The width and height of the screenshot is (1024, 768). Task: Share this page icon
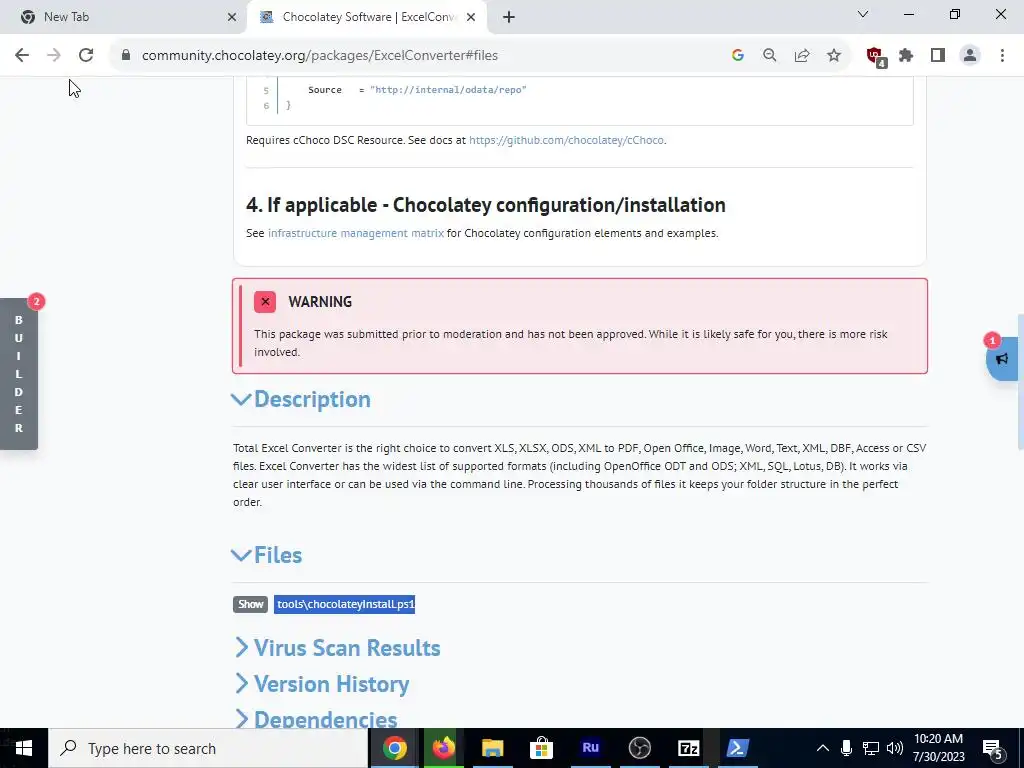pos(802,56)
